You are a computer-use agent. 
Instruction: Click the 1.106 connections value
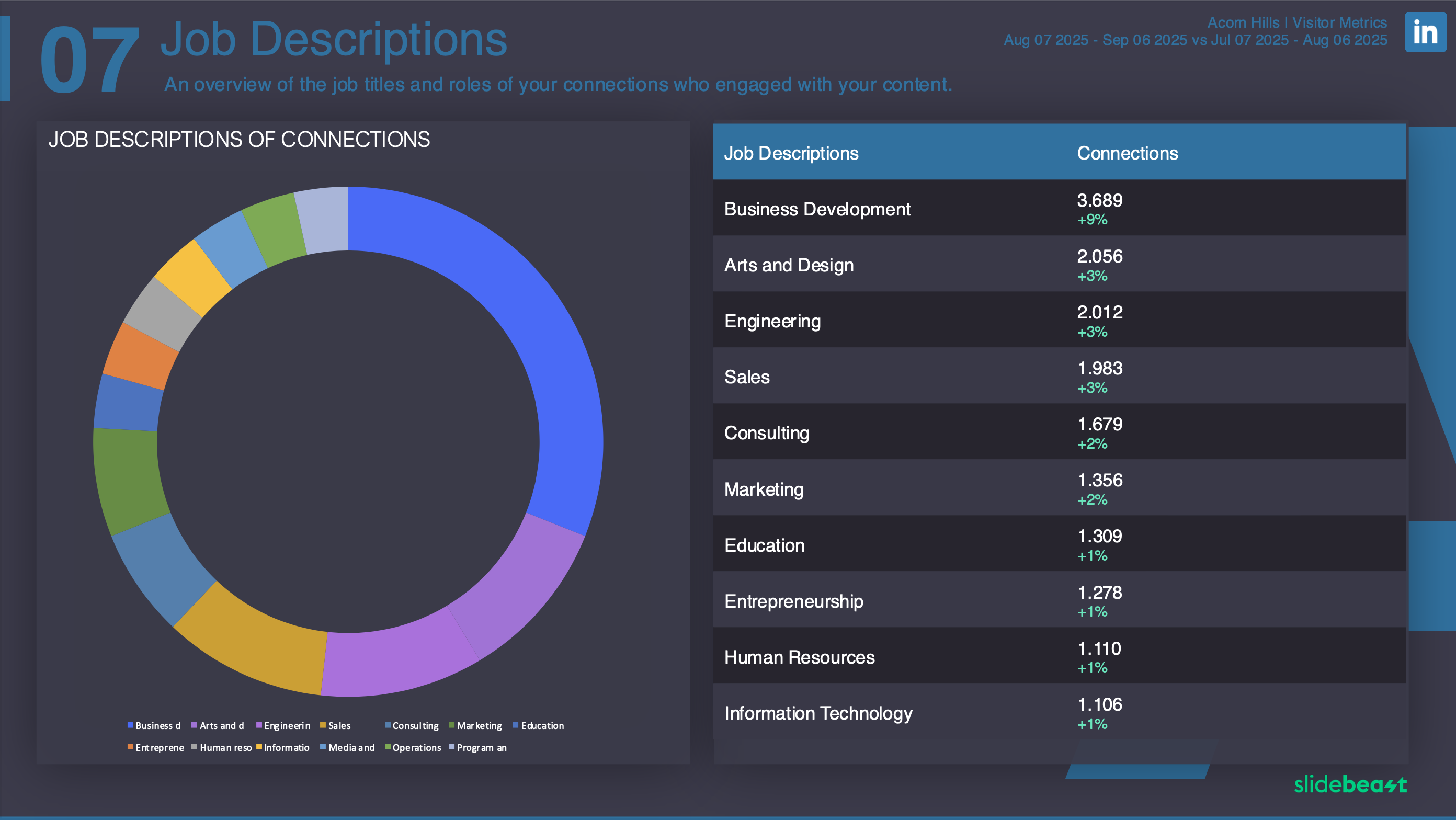click(x=1099, y=704)
